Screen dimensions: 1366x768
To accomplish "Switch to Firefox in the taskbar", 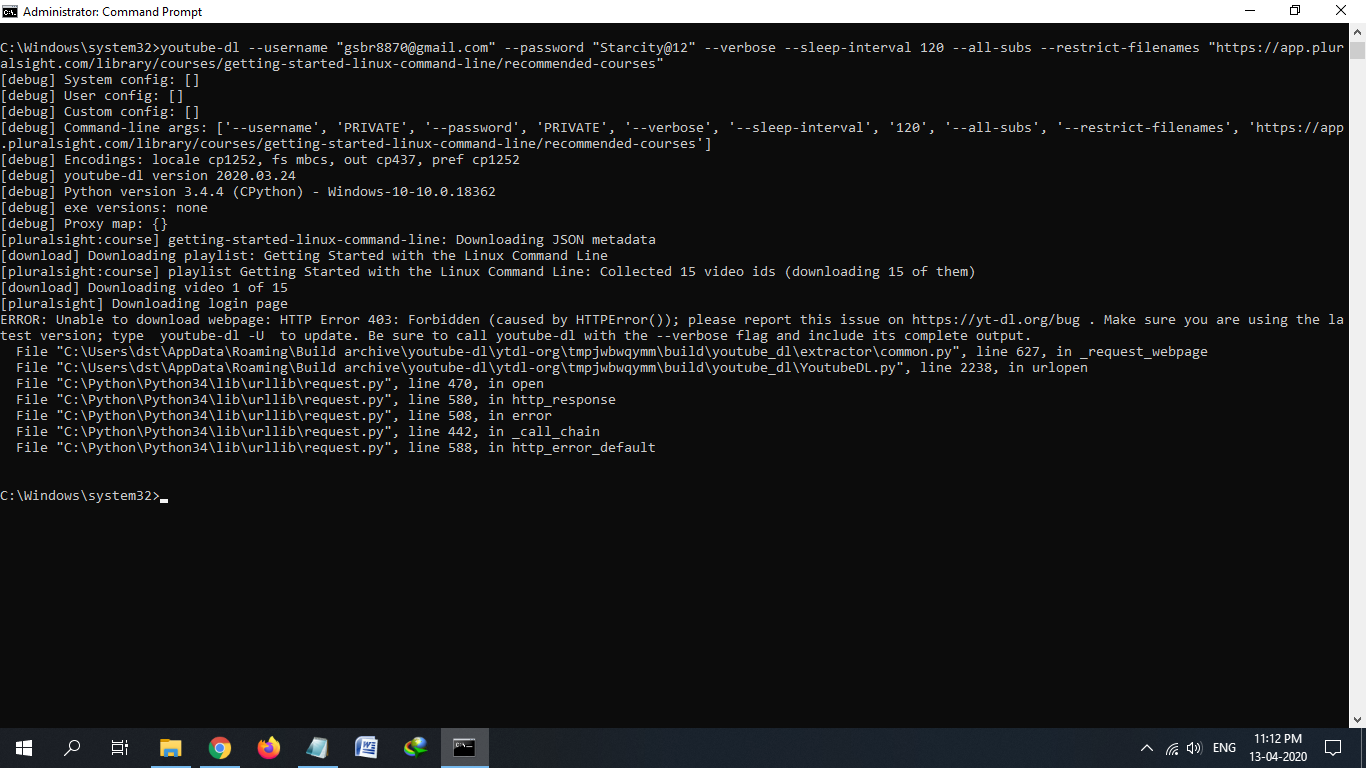I will pos(269,747).
